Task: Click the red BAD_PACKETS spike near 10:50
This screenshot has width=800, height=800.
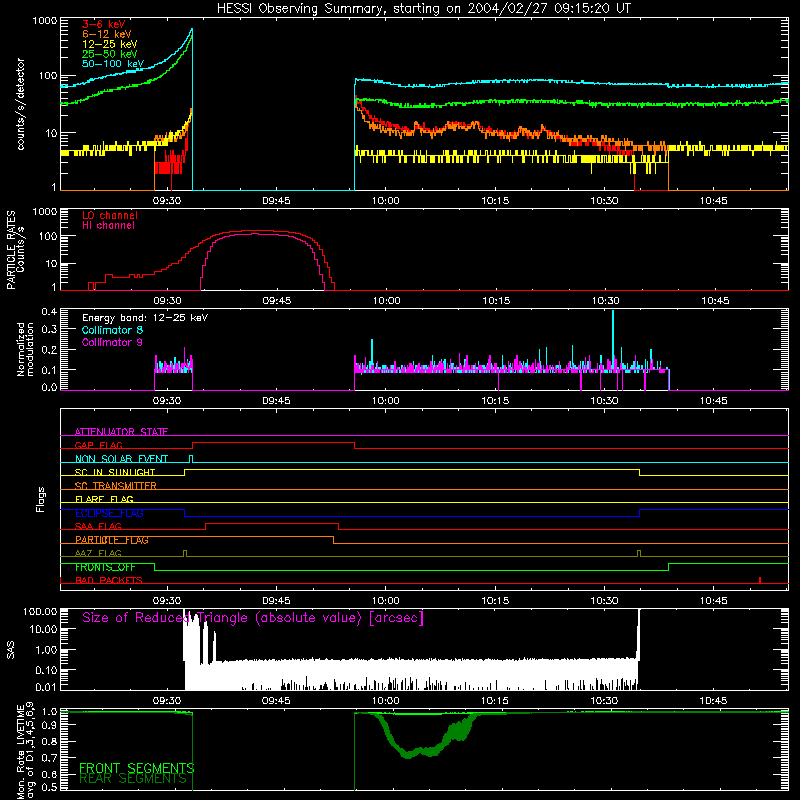Action: pos(760,580)
